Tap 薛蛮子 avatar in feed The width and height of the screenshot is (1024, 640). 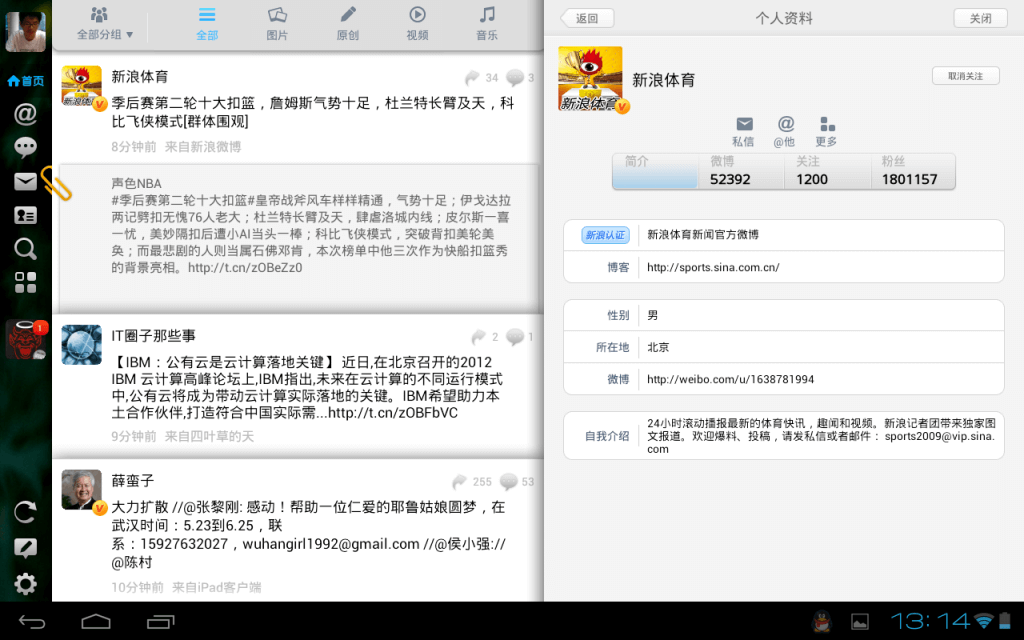(82, 490)
